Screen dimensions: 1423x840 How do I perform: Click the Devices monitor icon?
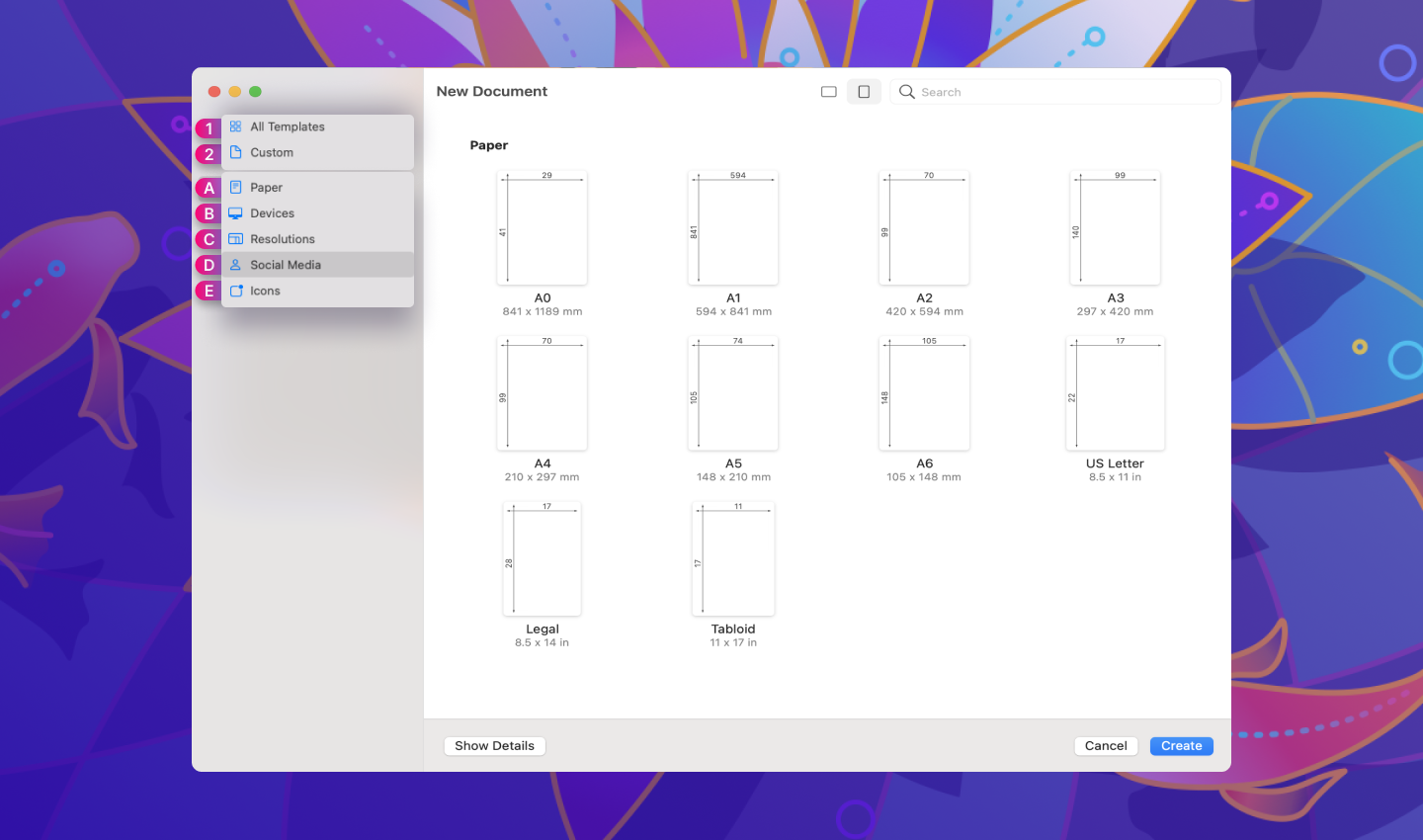235,212
